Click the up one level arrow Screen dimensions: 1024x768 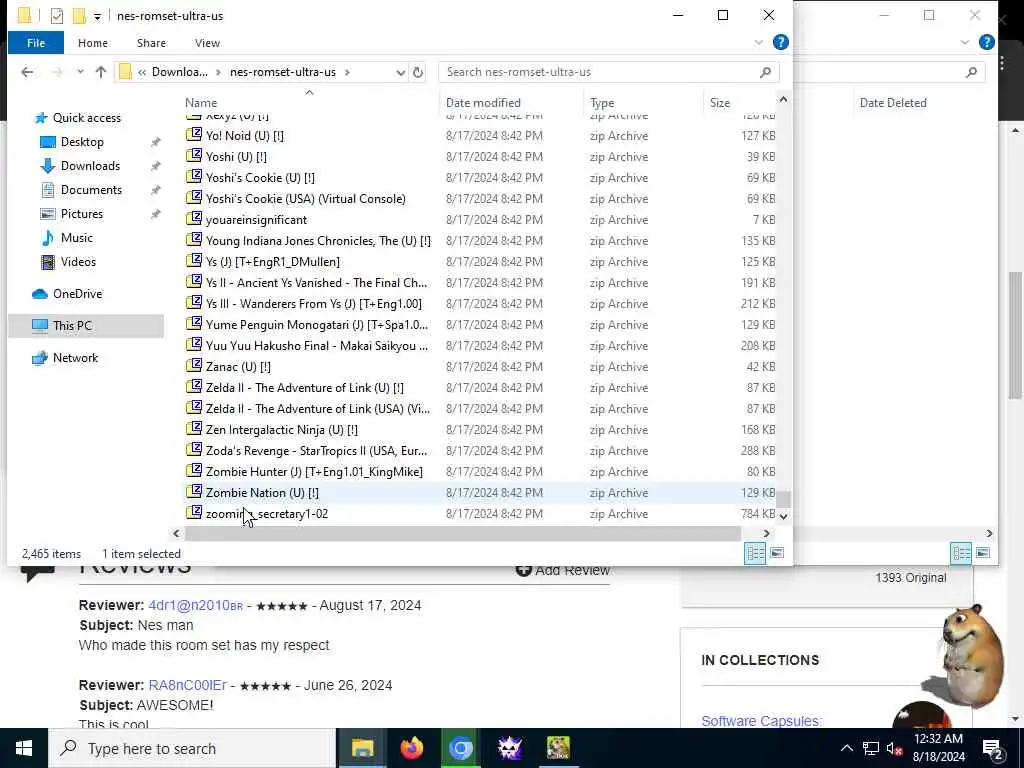click(101, 72)
